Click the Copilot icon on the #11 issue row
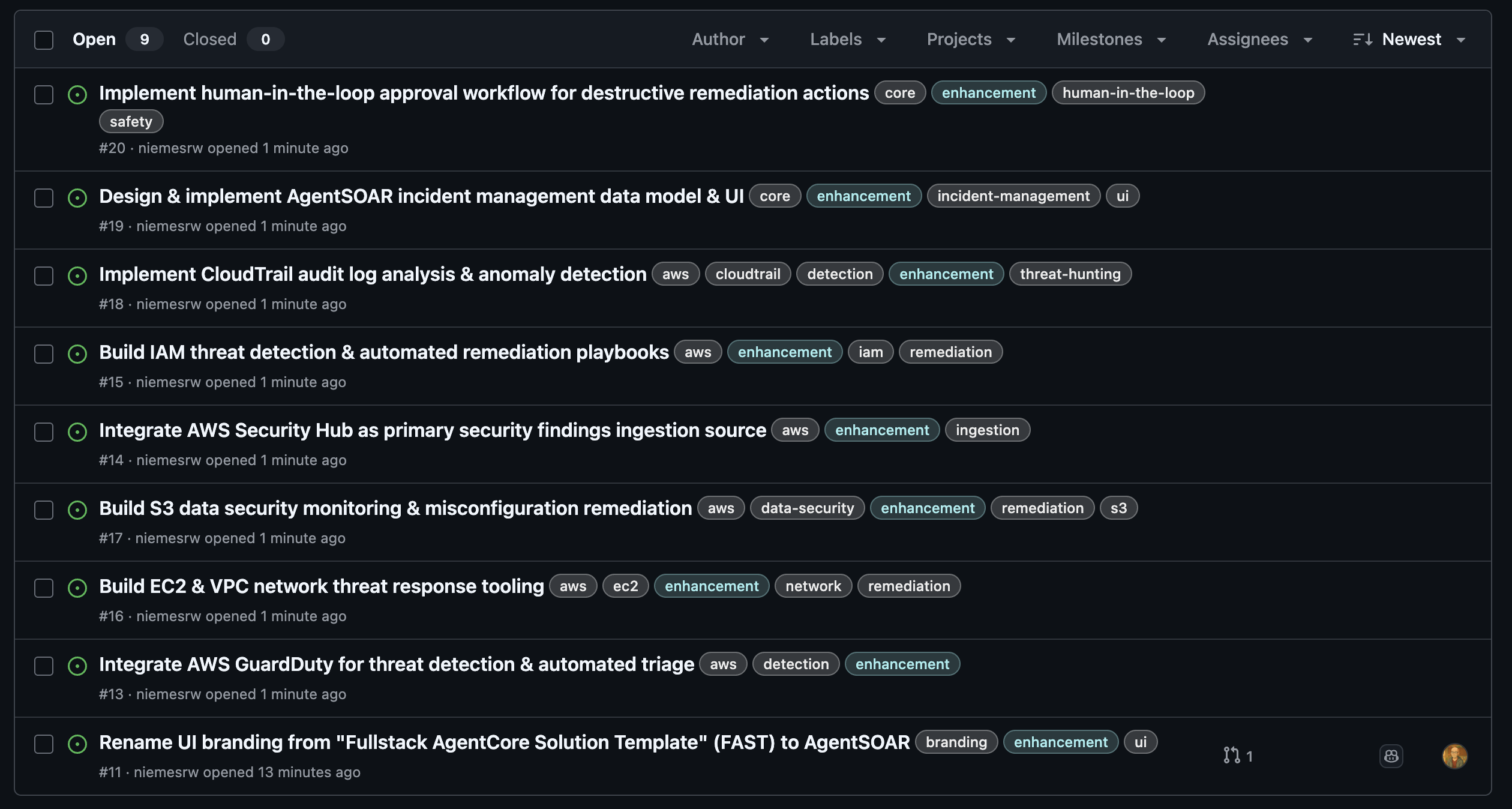The height and width of the screenshot is (809, 1512). 1392,756
